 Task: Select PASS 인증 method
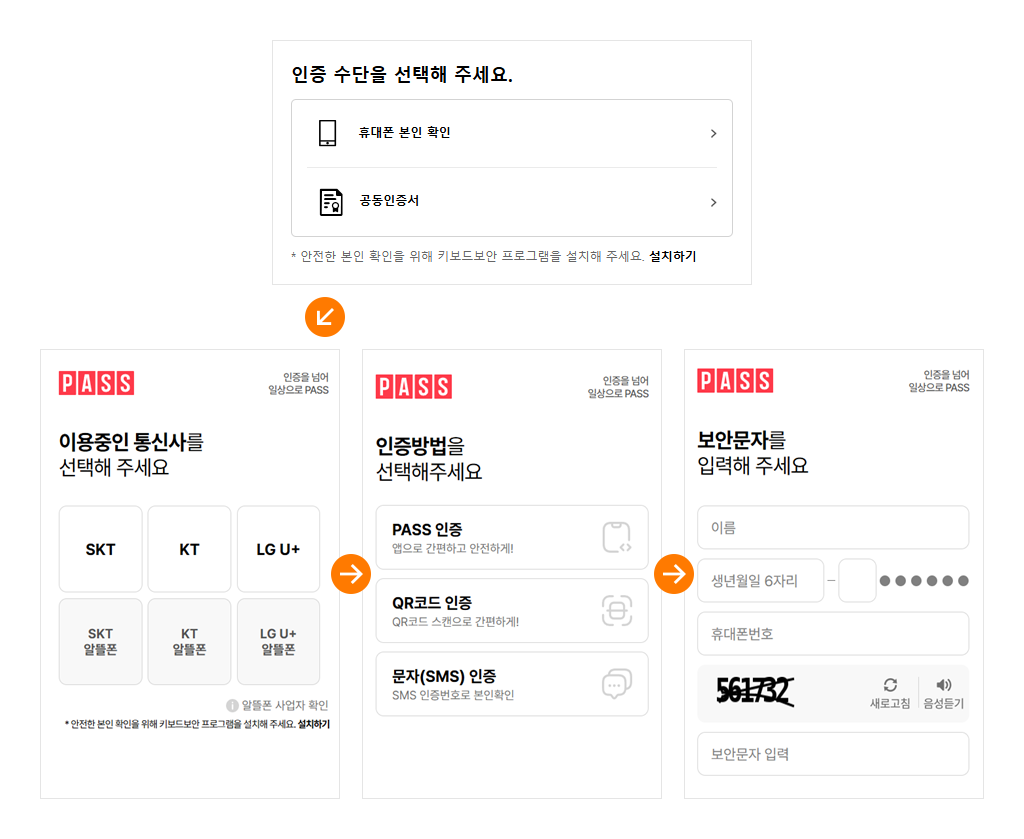tap(512, 537)
